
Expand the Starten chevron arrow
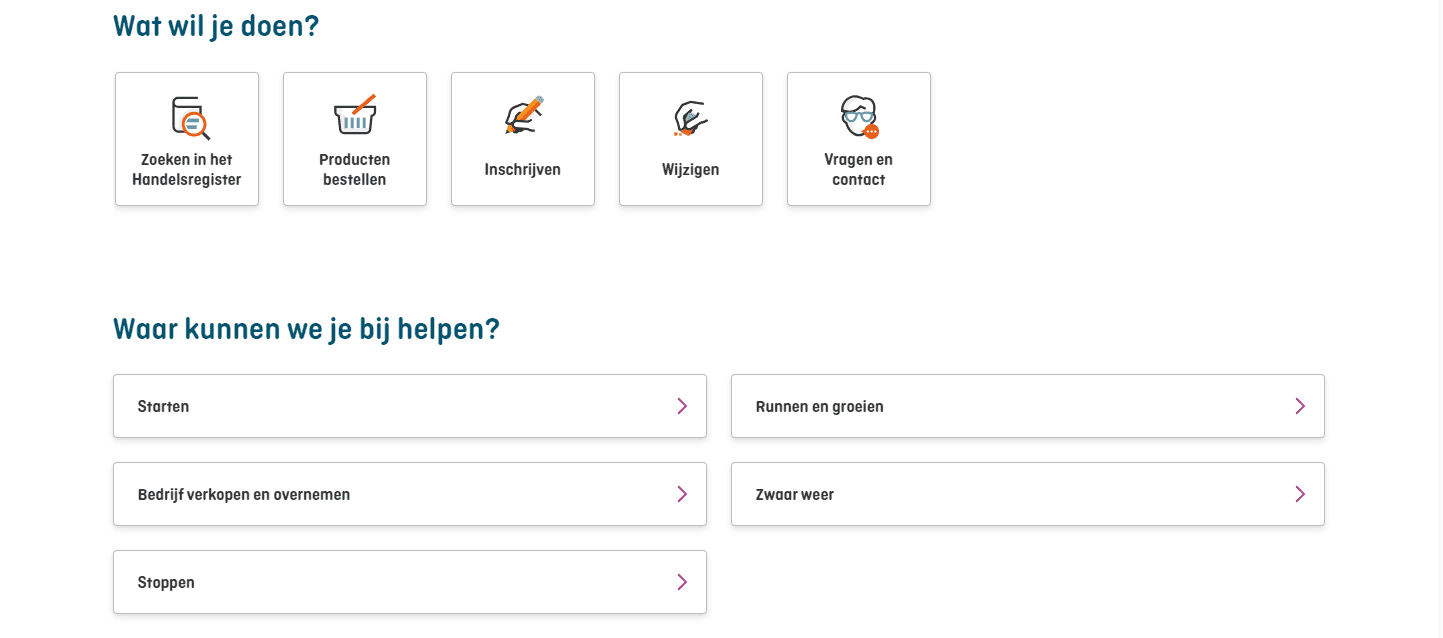pyautogui.click(x=682, y=406)
